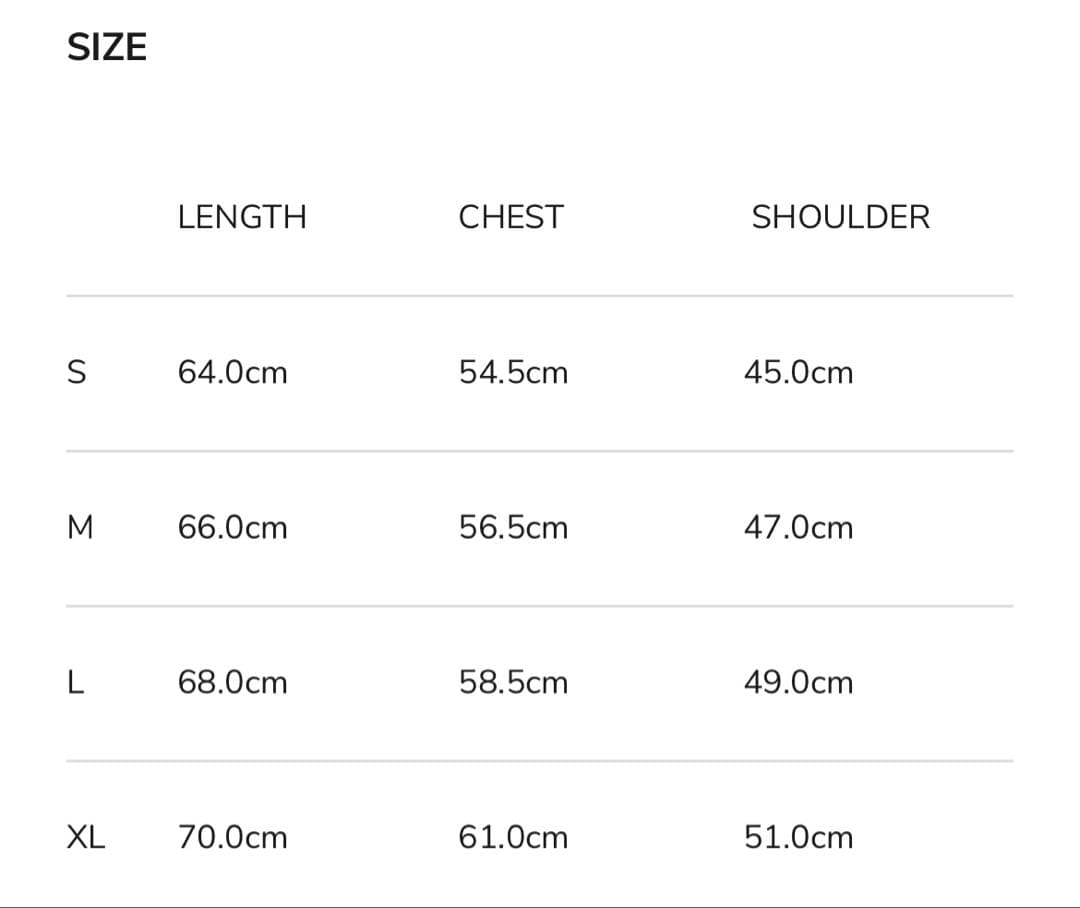1080x908 pixels.
Task: Click the 45.0cm shoulder value
Action: (798, 373)
